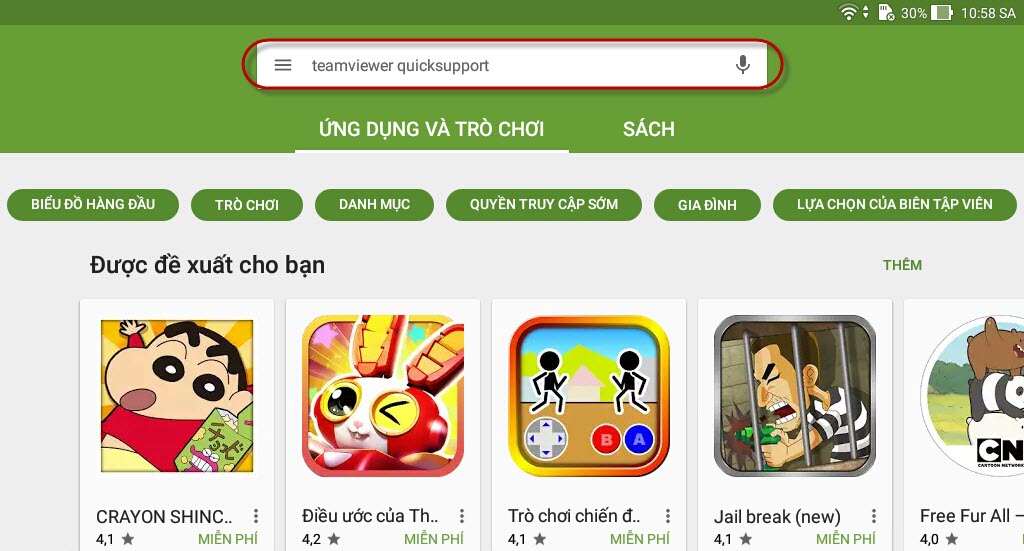
Task: Switch to the SÁCH tab
Action: click(648, 129)
